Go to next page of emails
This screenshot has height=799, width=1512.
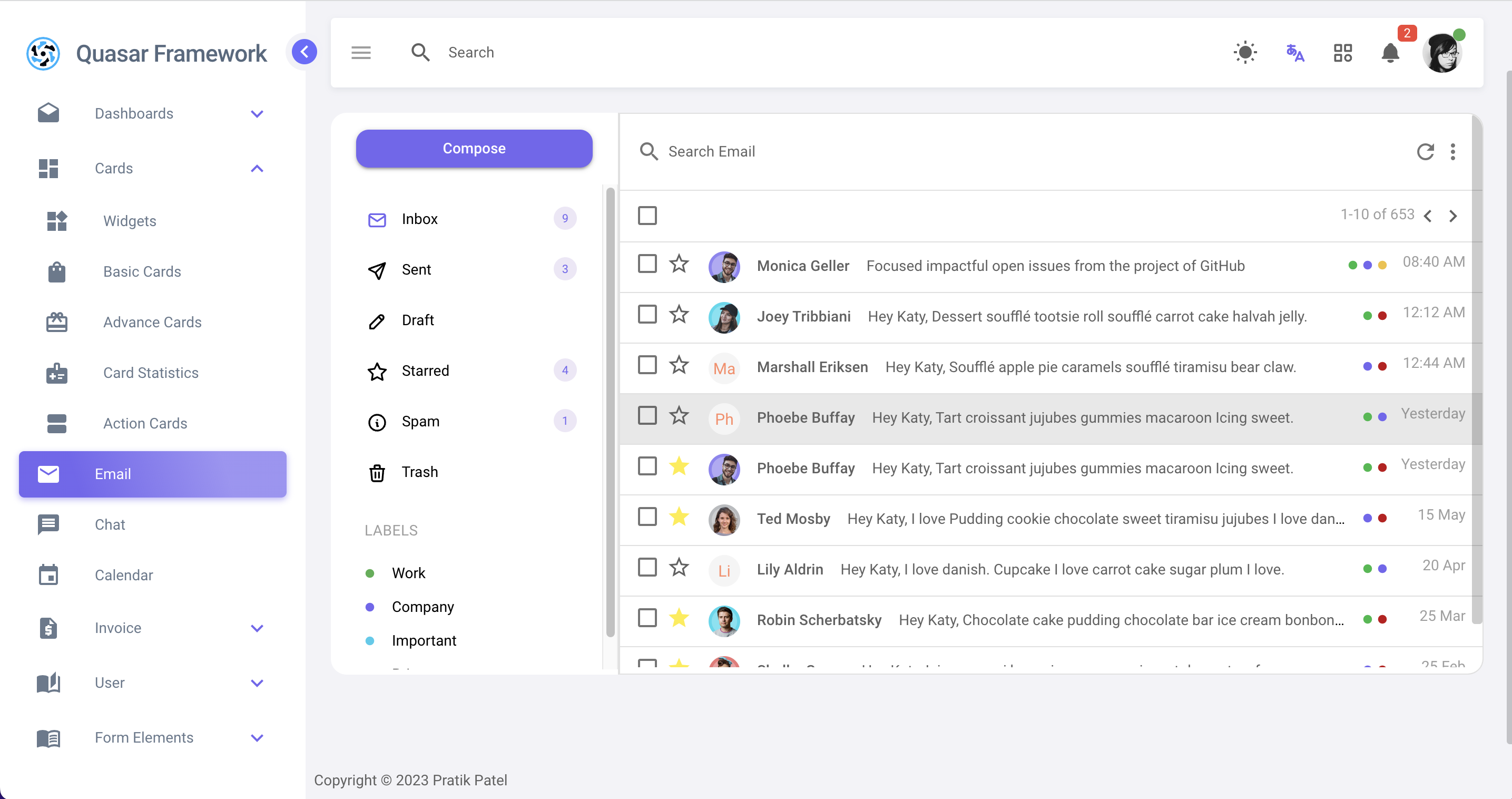1452,216
